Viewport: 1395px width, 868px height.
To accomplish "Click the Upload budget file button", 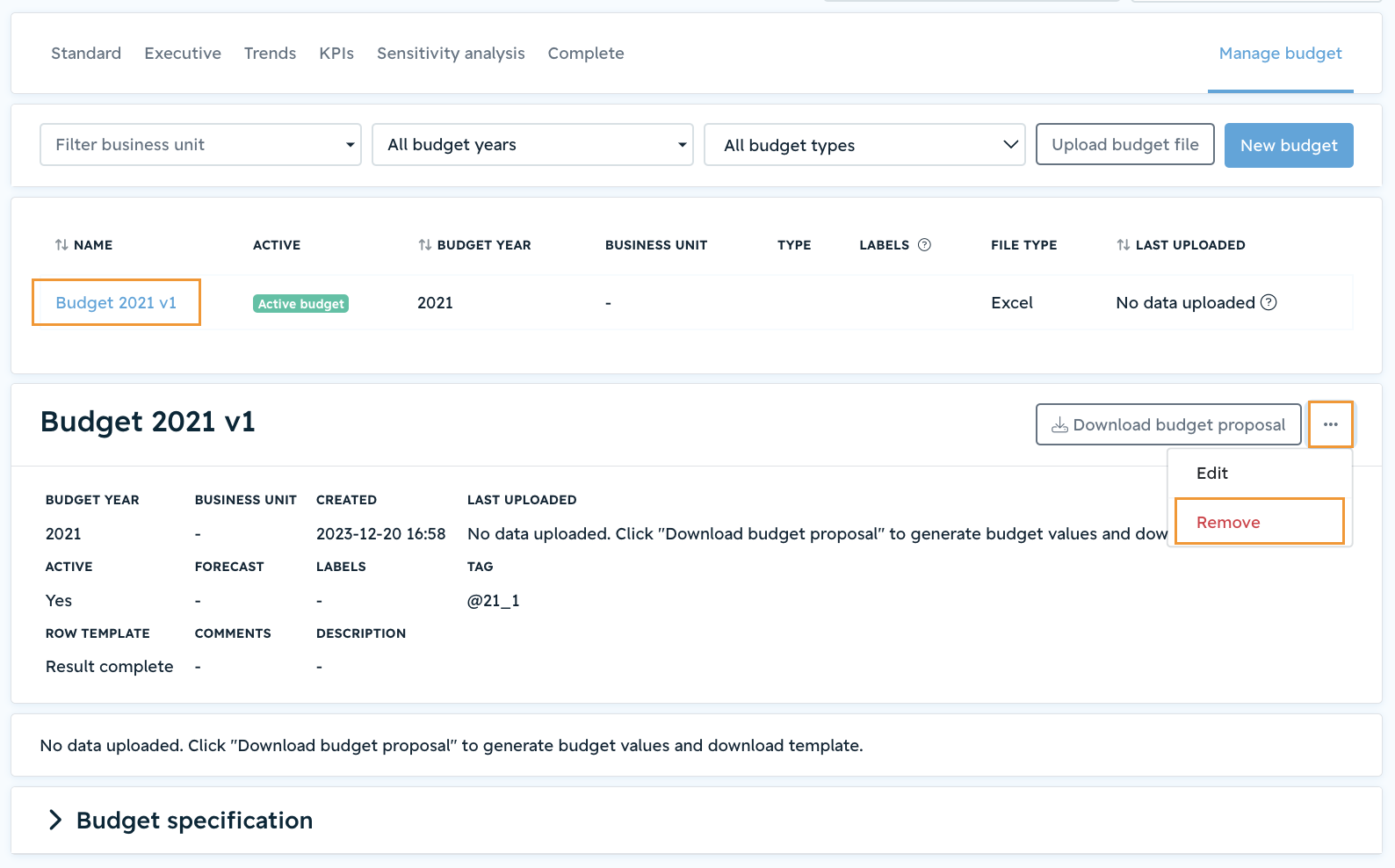I will (x=1124, y=145).
